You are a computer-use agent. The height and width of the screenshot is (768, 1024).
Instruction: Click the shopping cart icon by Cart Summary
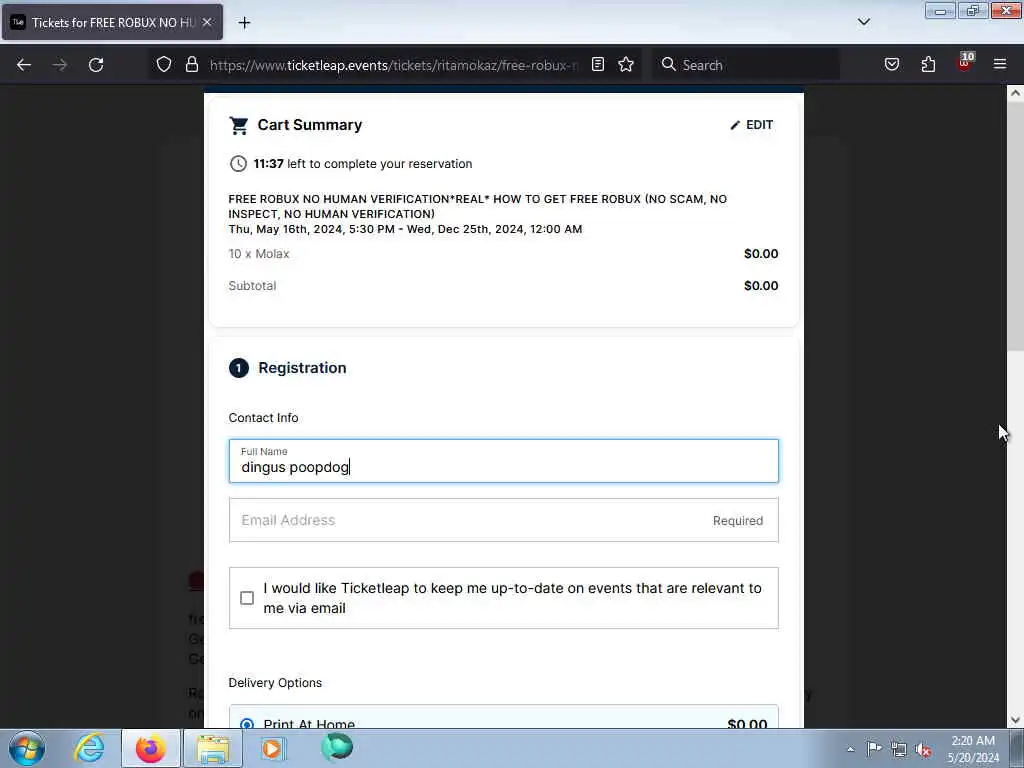pyautogui.click(x=238, y=125)
